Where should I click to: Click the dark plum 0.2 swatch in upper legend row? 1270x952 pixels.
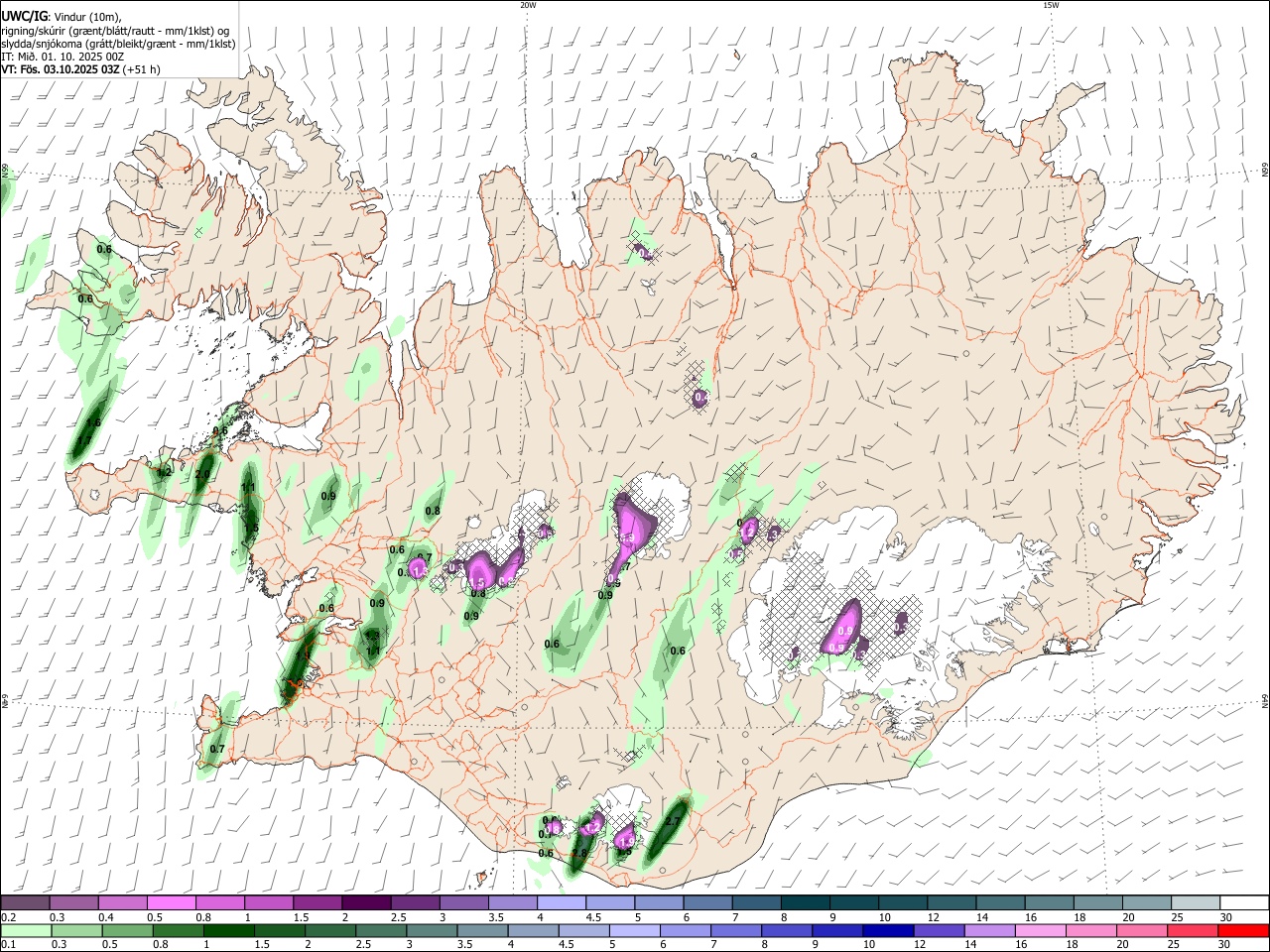coord(25,902)
